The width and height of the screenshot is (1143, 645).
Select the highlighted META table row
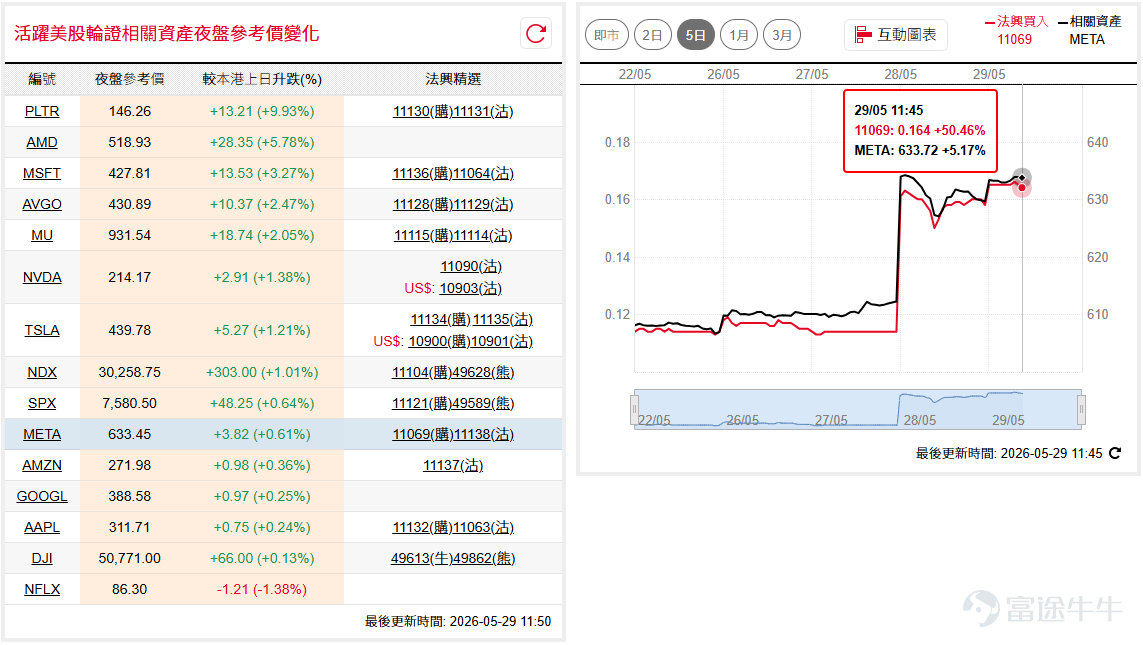[x=284, y=434]
